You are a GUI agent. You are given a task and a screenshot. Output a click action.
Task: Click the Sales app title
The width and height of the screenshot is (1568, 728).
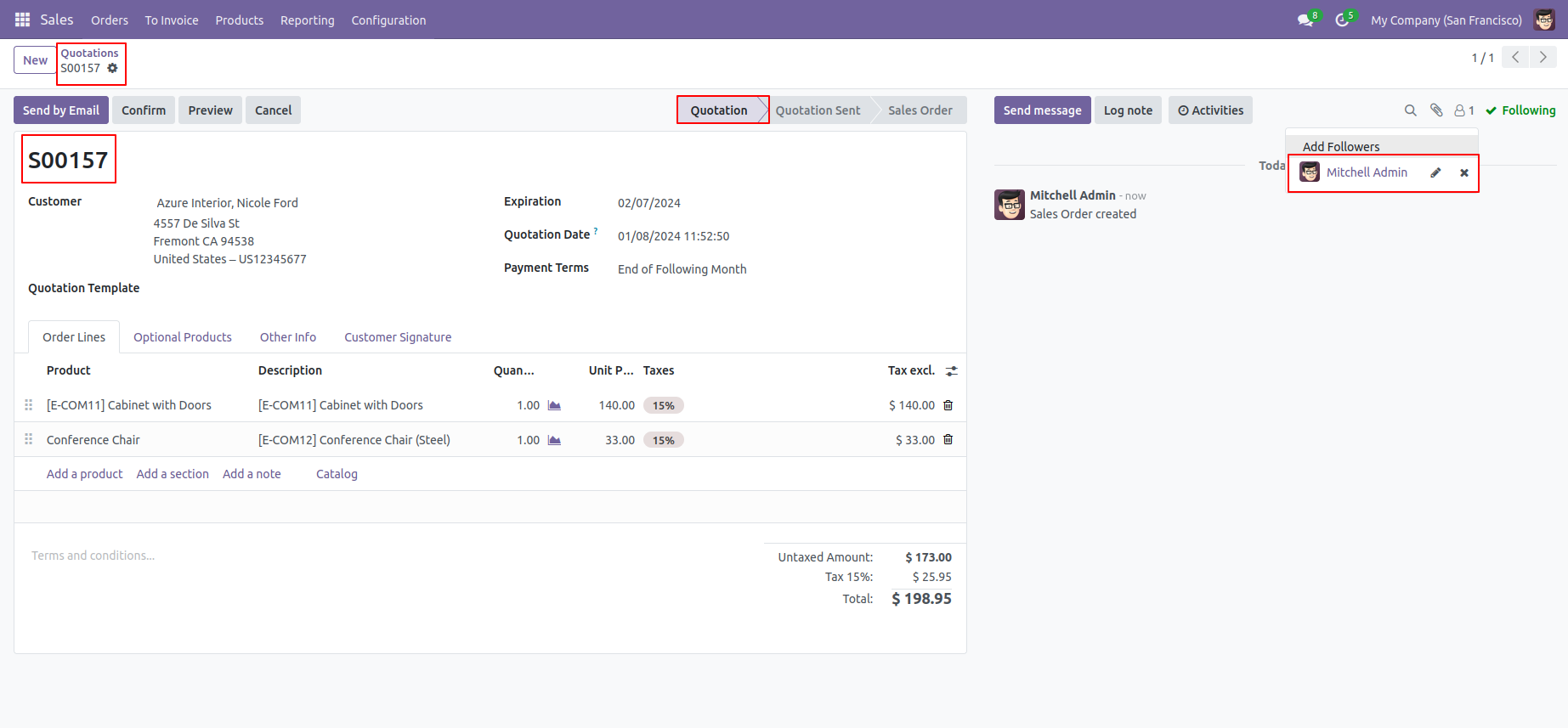click(57, 20)
